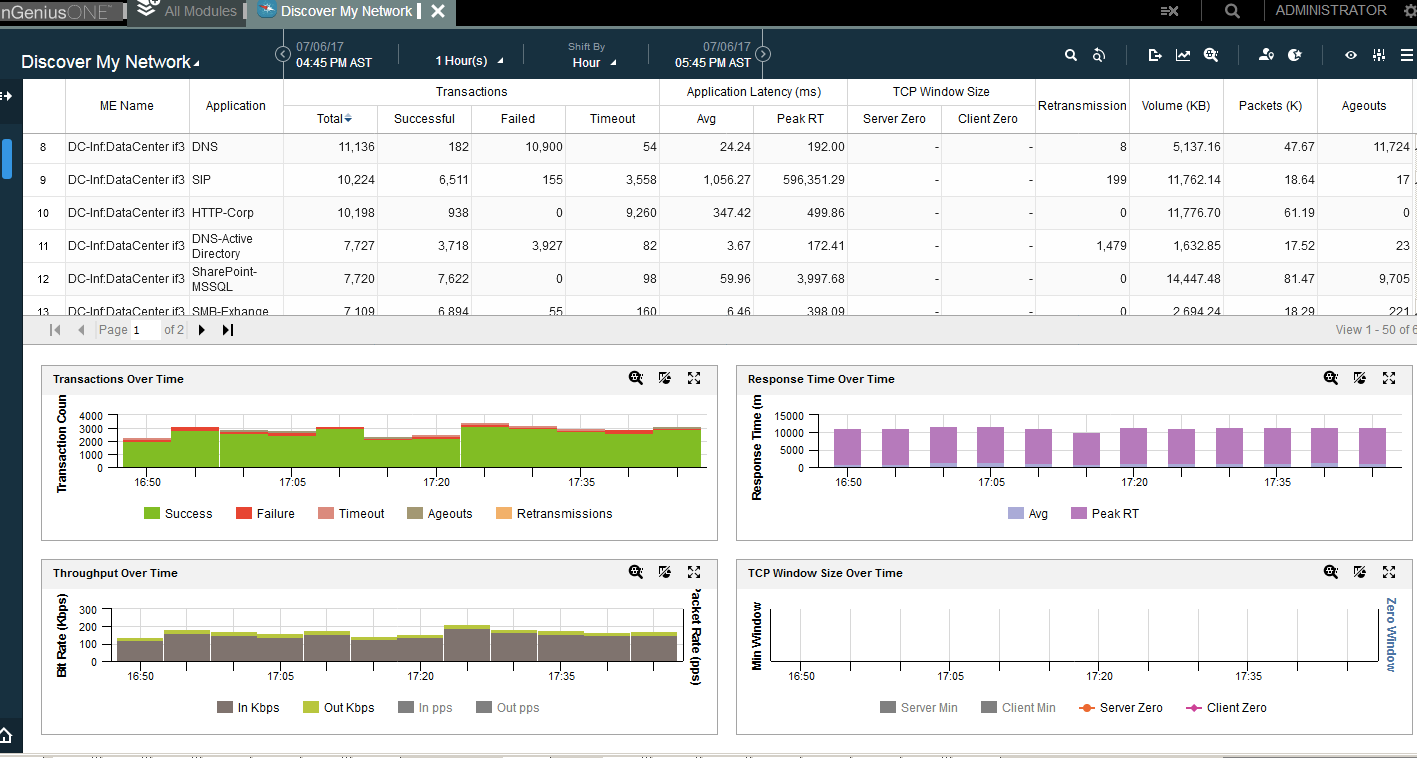Go to the next page of results

(x=202, y=330)
